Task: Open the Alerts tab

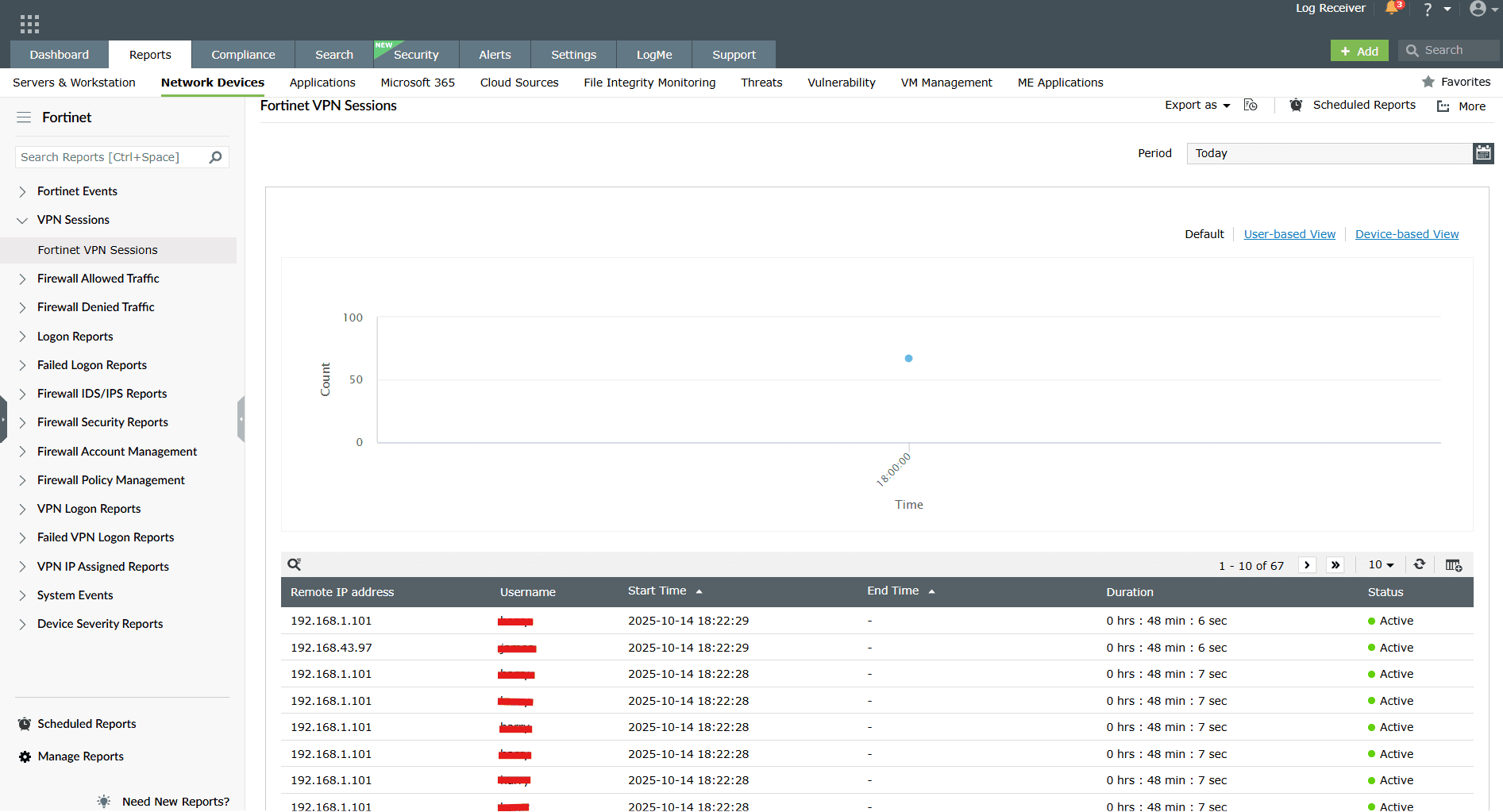Action: [x=495, y=55]
